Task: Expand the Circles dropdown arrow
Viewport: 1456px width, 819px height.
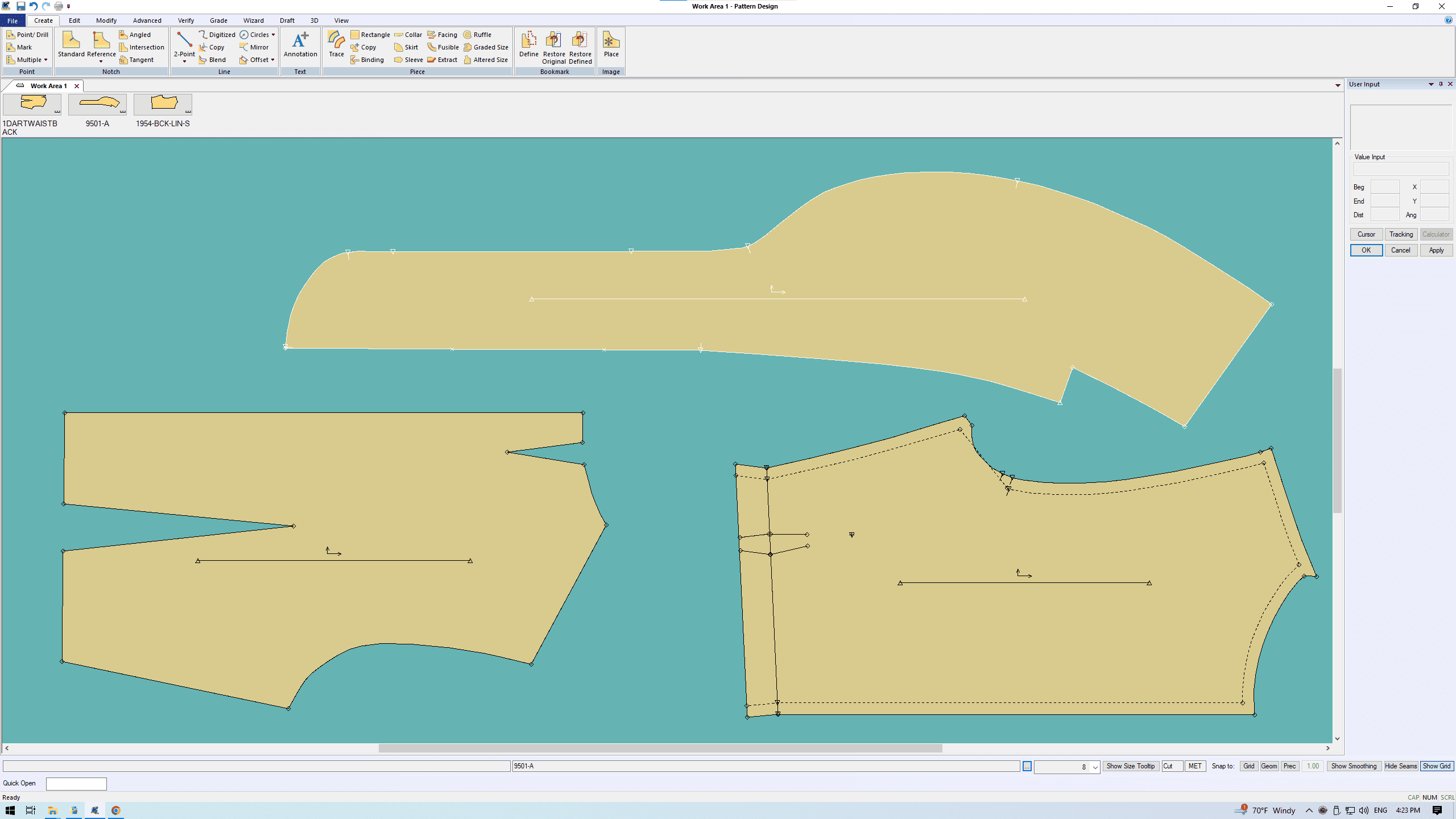Action: coord(274,35)
